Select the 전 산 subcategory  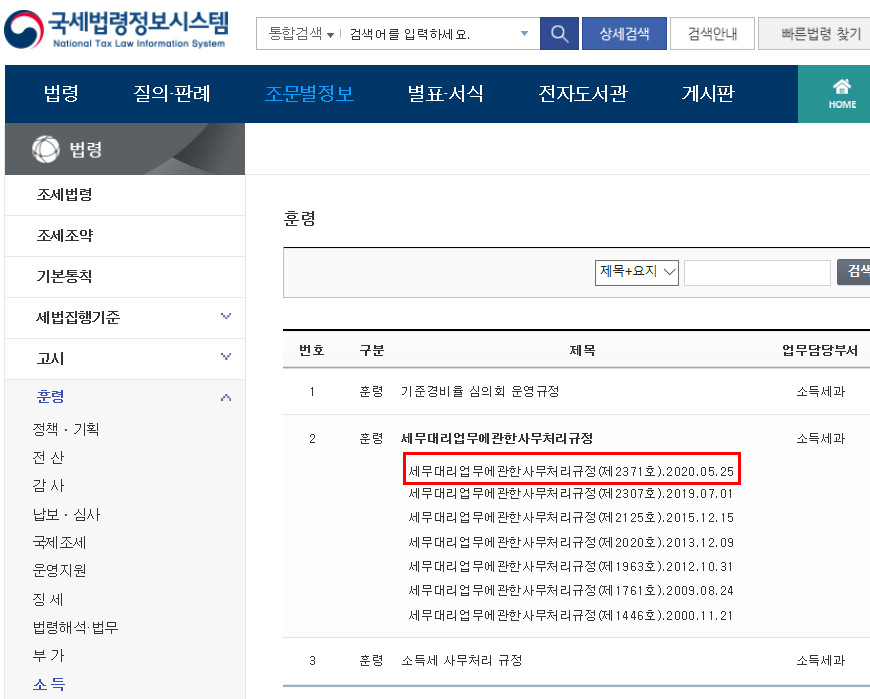[48, 458]
